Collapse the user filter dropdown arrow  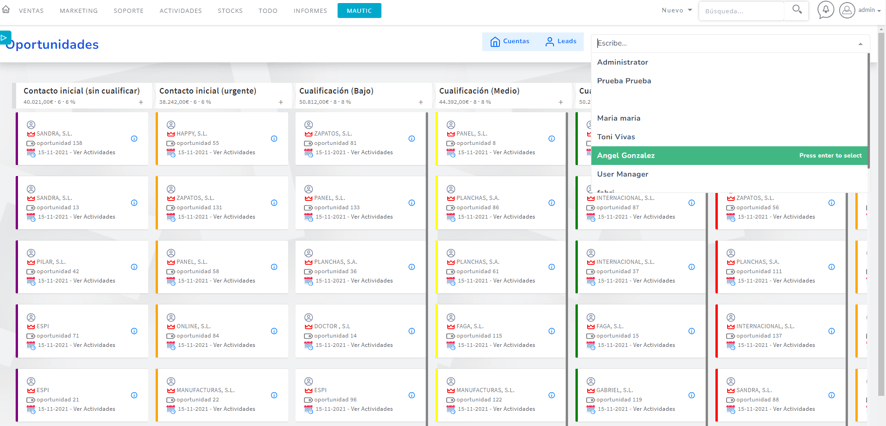point(860,44)
